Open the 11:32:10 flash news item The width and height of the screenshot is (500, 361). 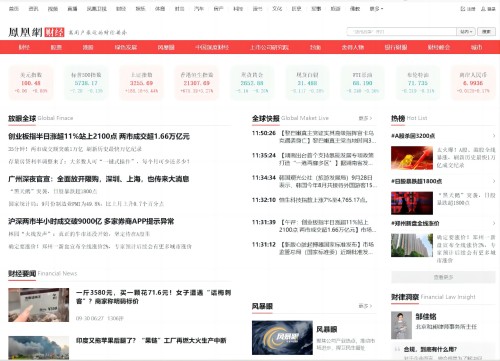[x=310, y=200]
